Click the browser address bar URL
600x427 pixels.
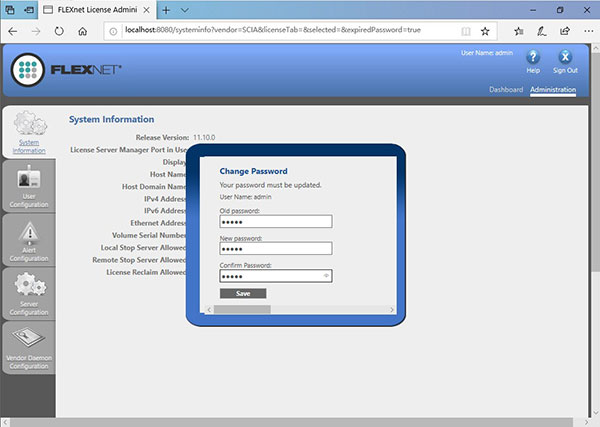coord(273,30)
